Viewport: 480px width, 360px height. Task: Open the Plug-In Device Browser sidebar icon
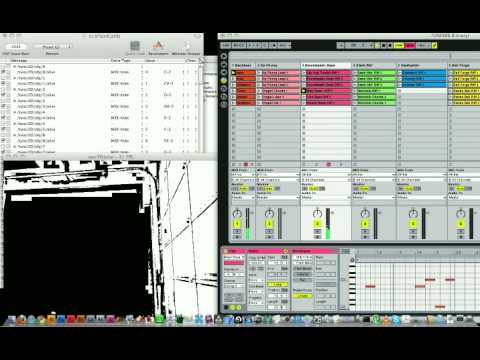(x=224, y=73)
